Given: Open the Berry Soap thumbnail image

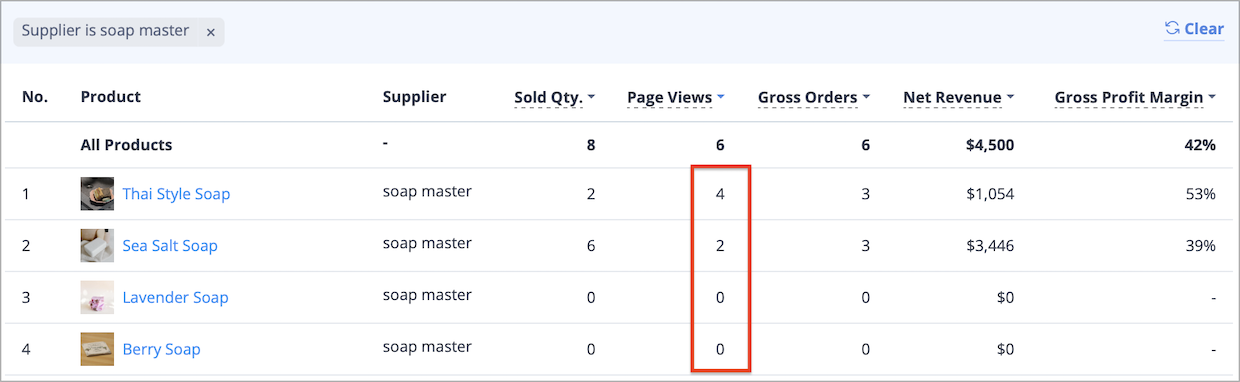Looking at the screenshot, I should tap(97, 350).
